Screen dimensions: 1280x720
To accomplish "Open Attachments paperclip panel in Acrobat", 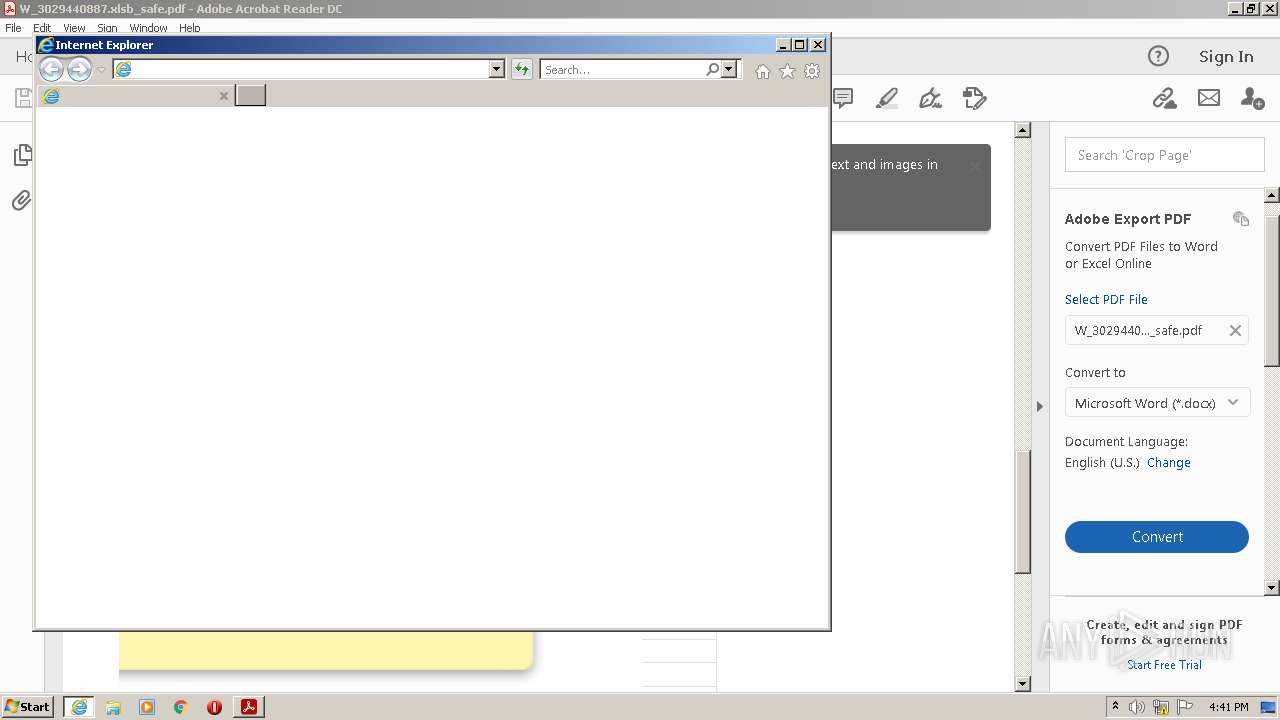I will (x=21, y=200).
